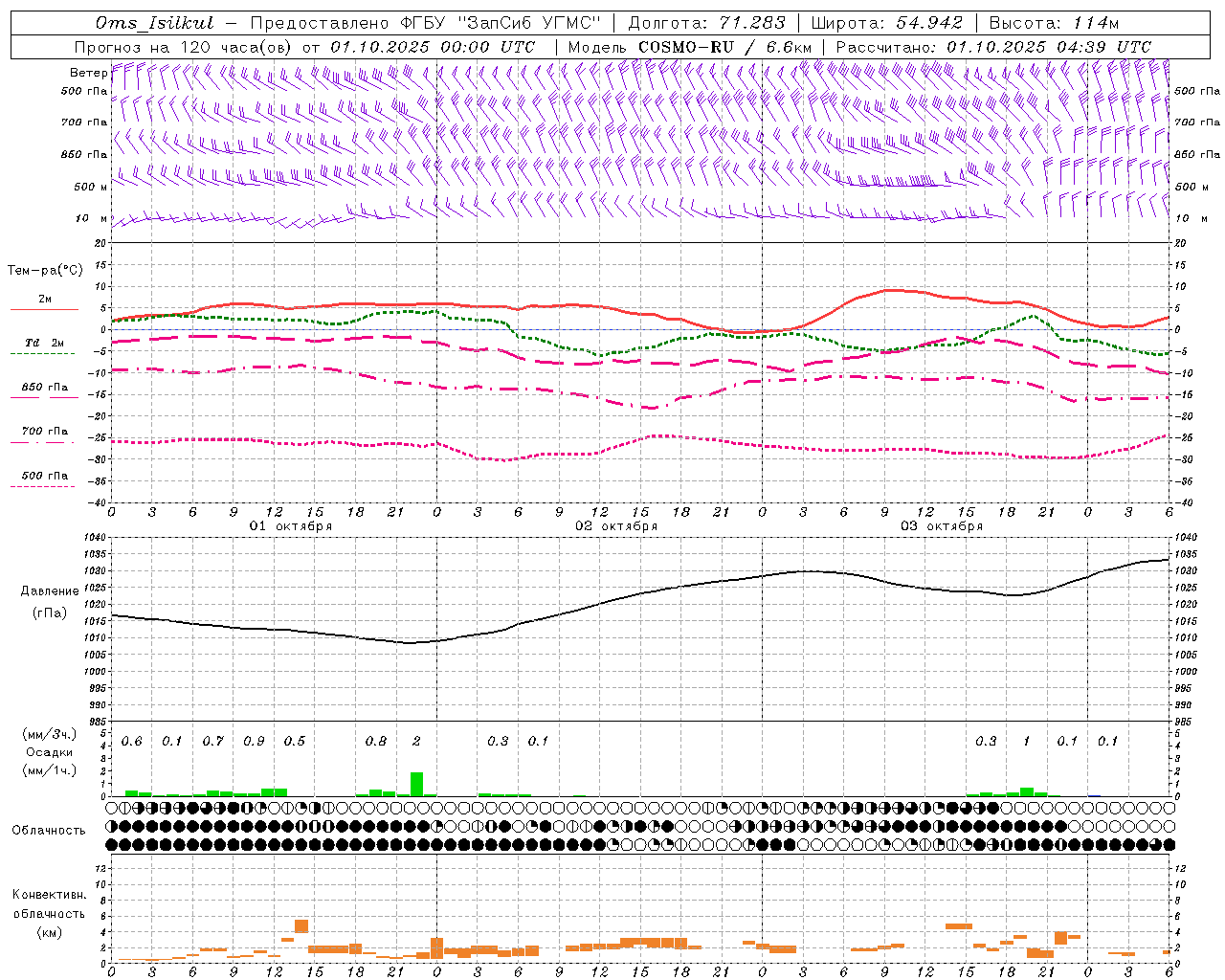This screenshot has height=980, width=1225.
Task: Click the (мм/1ч.) precipitation unit label
Action: click(x=50, y=770)
